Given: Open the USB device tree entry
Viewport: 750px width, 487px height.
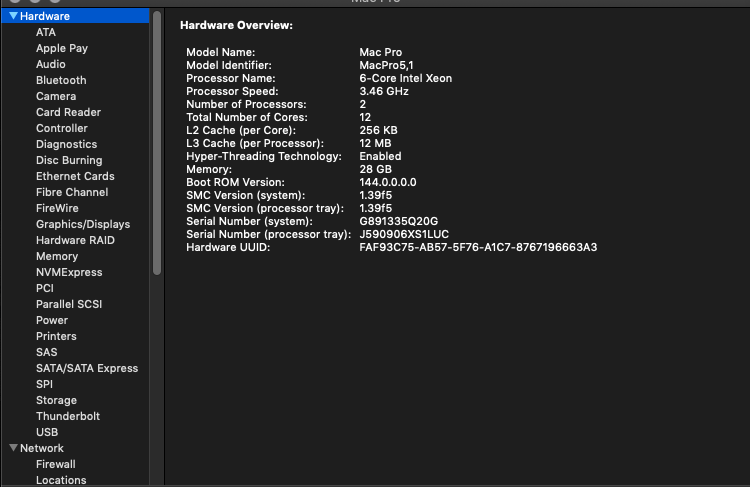Looking at the screenshot, I should (47, 432).
